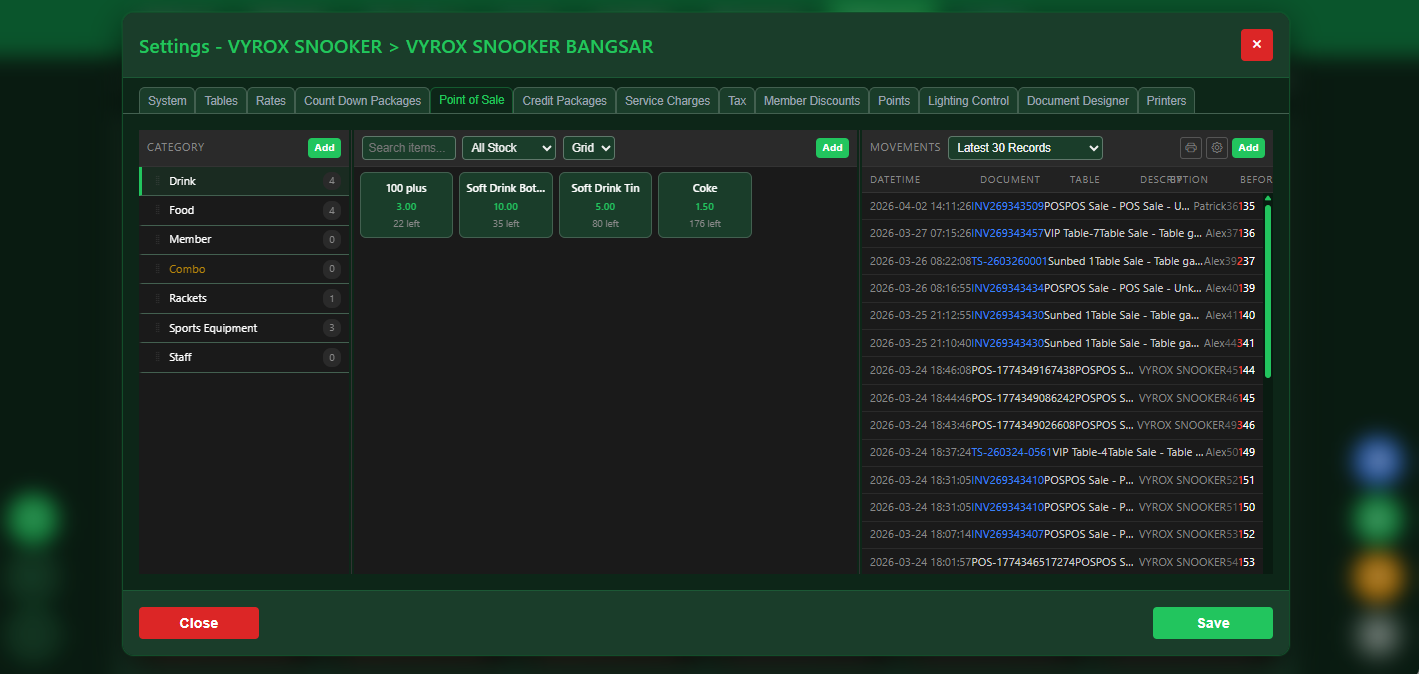Open the Grid view selector dropdown
This screenshot has height=674, width=1419.
(x=588, y=147)
